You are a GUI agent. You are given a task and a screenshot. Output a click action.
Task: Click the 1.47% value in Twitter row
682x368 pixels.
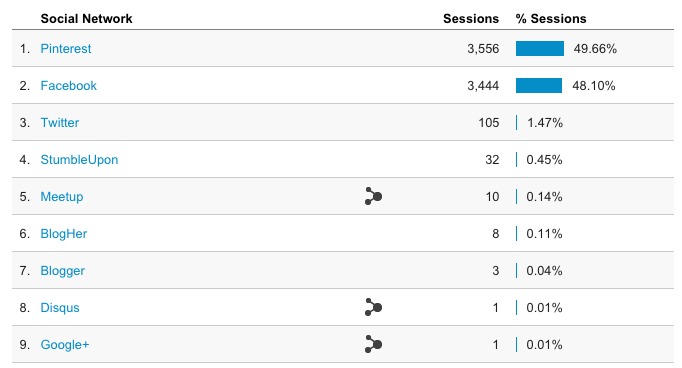click(x=545, y=123)
